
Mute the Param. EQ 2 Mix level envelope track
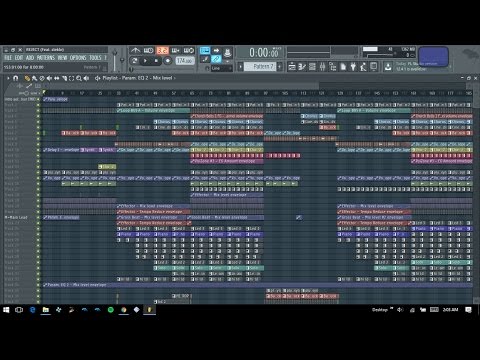tap(38, 285)
